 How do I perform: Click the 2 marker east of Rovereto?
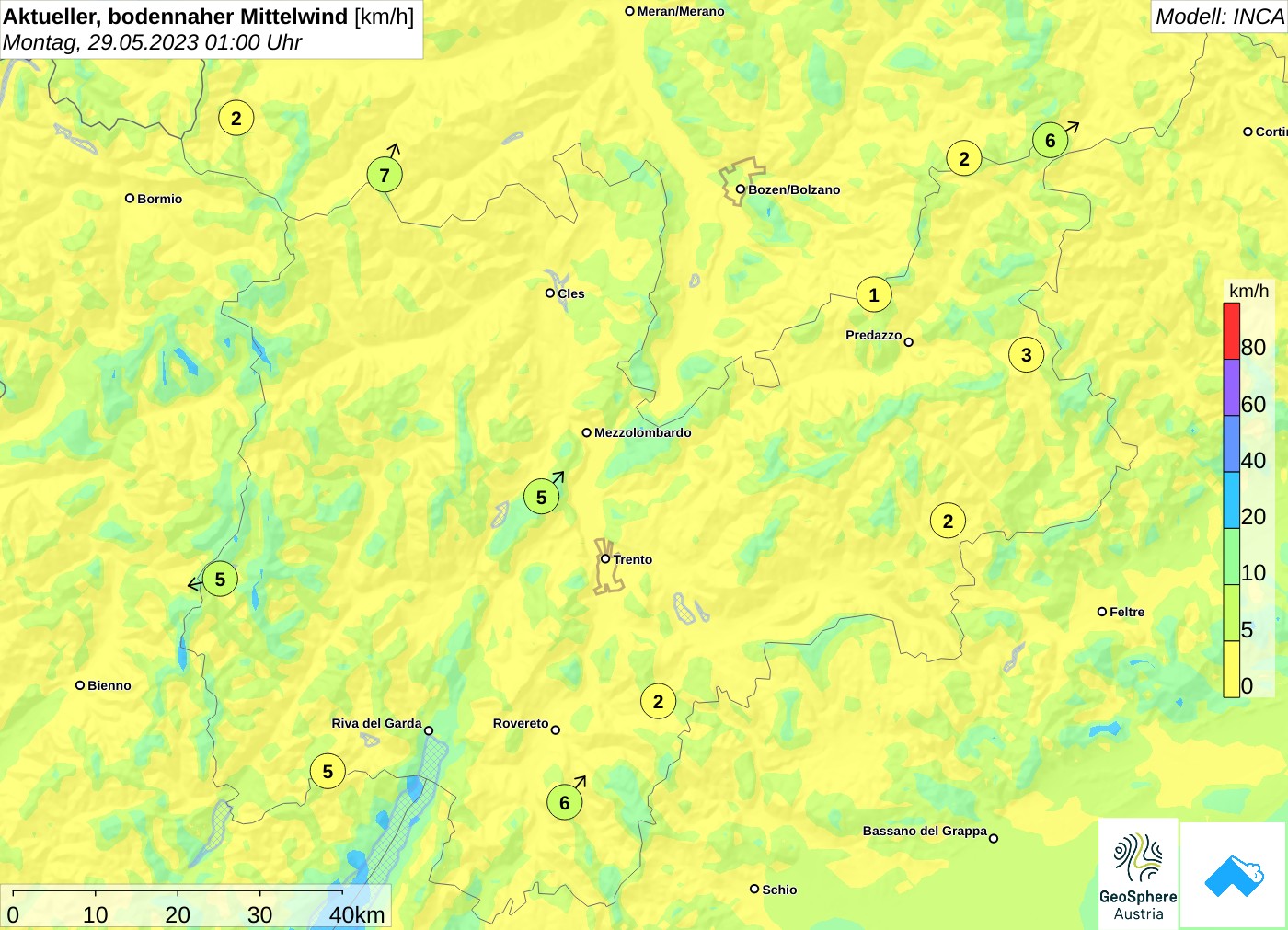click(658, 701)
